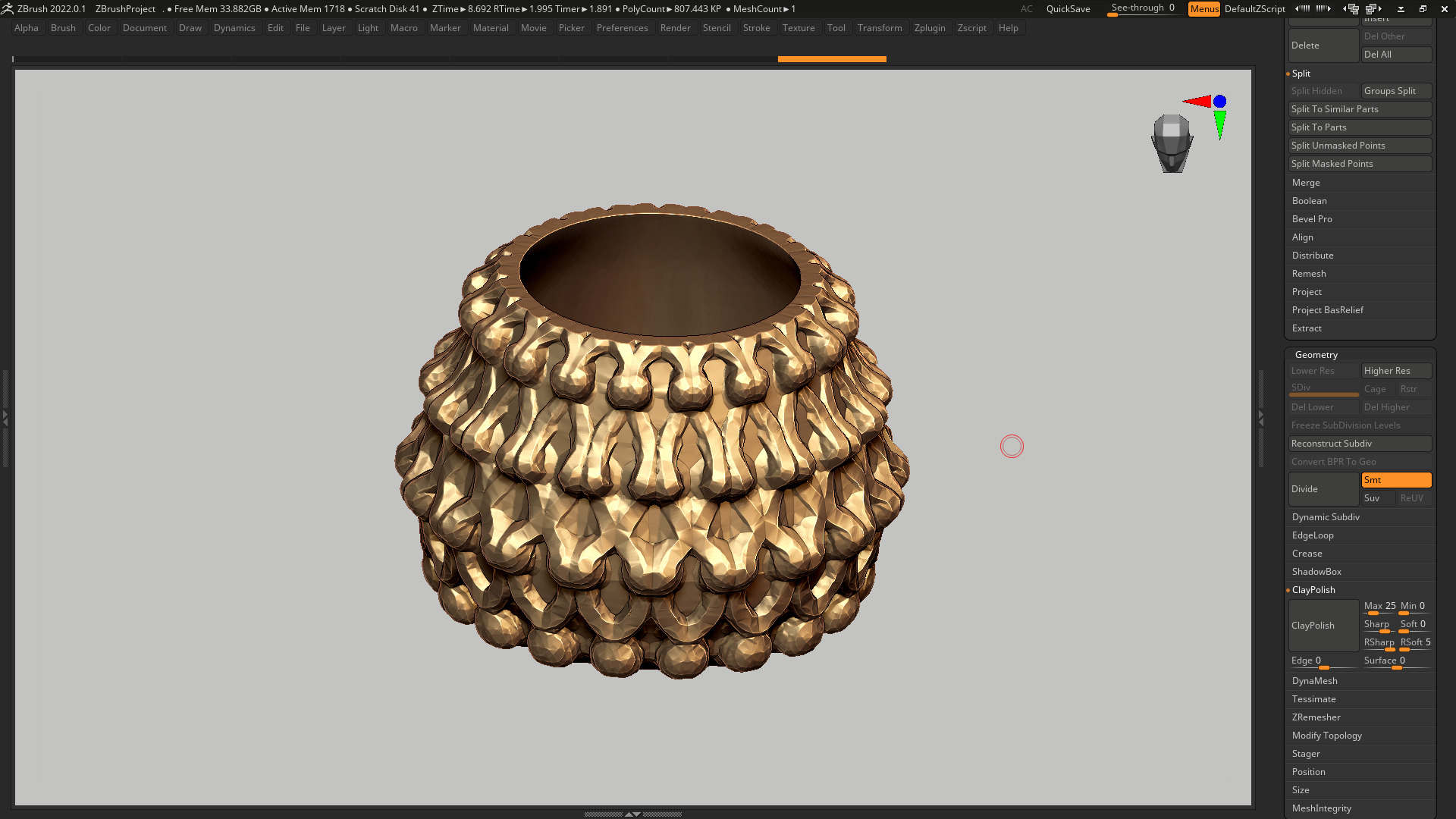Viewport: 1456px width, 819px height.
Task: Expand the ShadowBox section
Action: point(1316,572)
